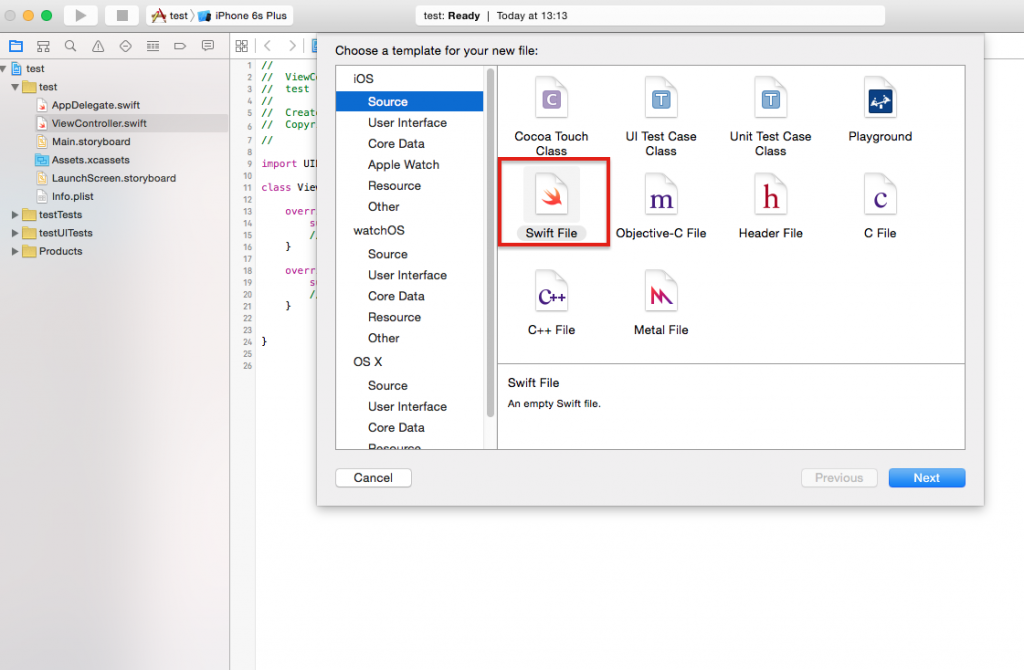This screenshot has width=1024, height=670.
Task: Collapse the test folder disclosure triangle
Action: 15,87
